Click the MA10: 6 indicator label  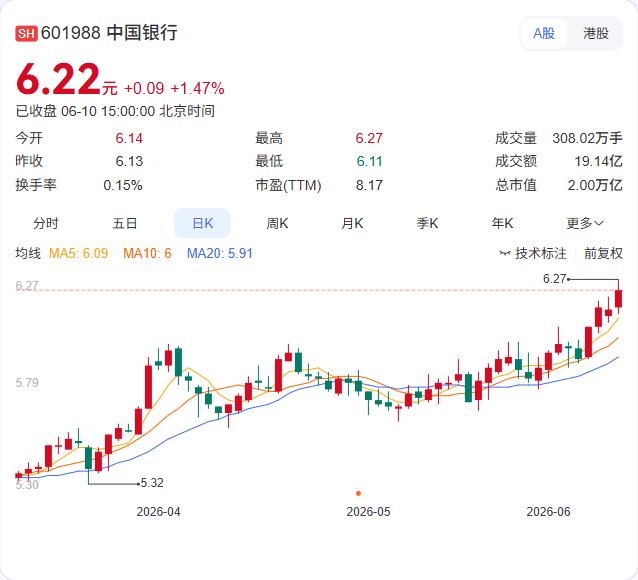point(147,254)
